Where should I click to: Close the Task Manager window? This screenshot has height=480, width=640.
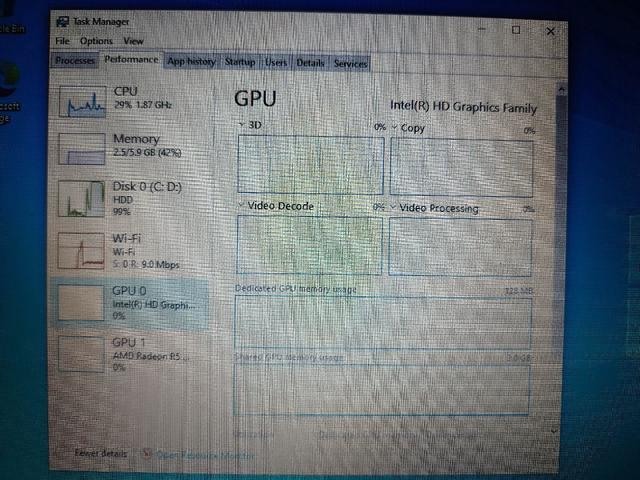coord(550,31)
